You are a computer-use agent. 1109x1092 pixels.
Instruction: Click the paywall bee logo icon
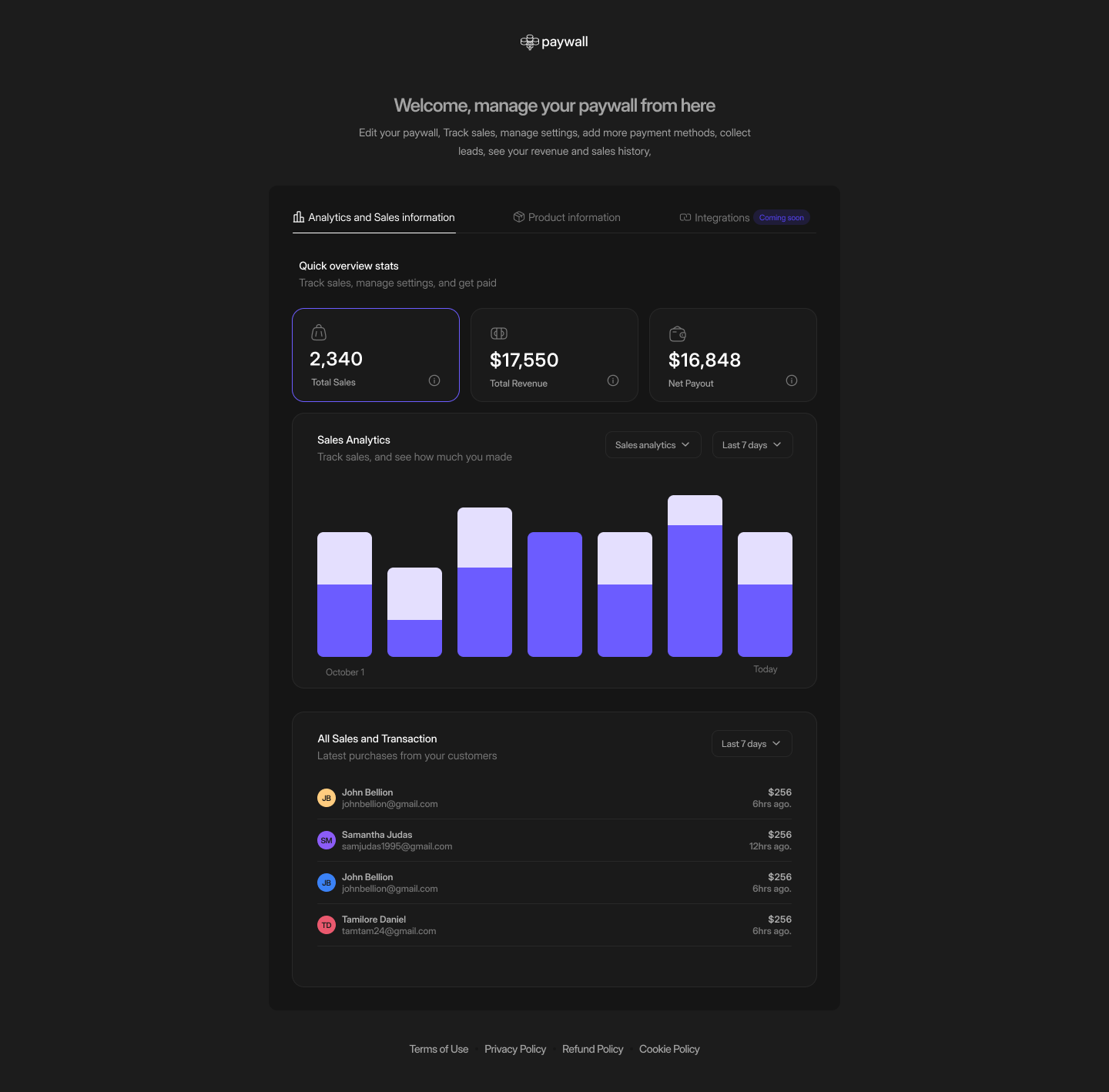point(530,42)
